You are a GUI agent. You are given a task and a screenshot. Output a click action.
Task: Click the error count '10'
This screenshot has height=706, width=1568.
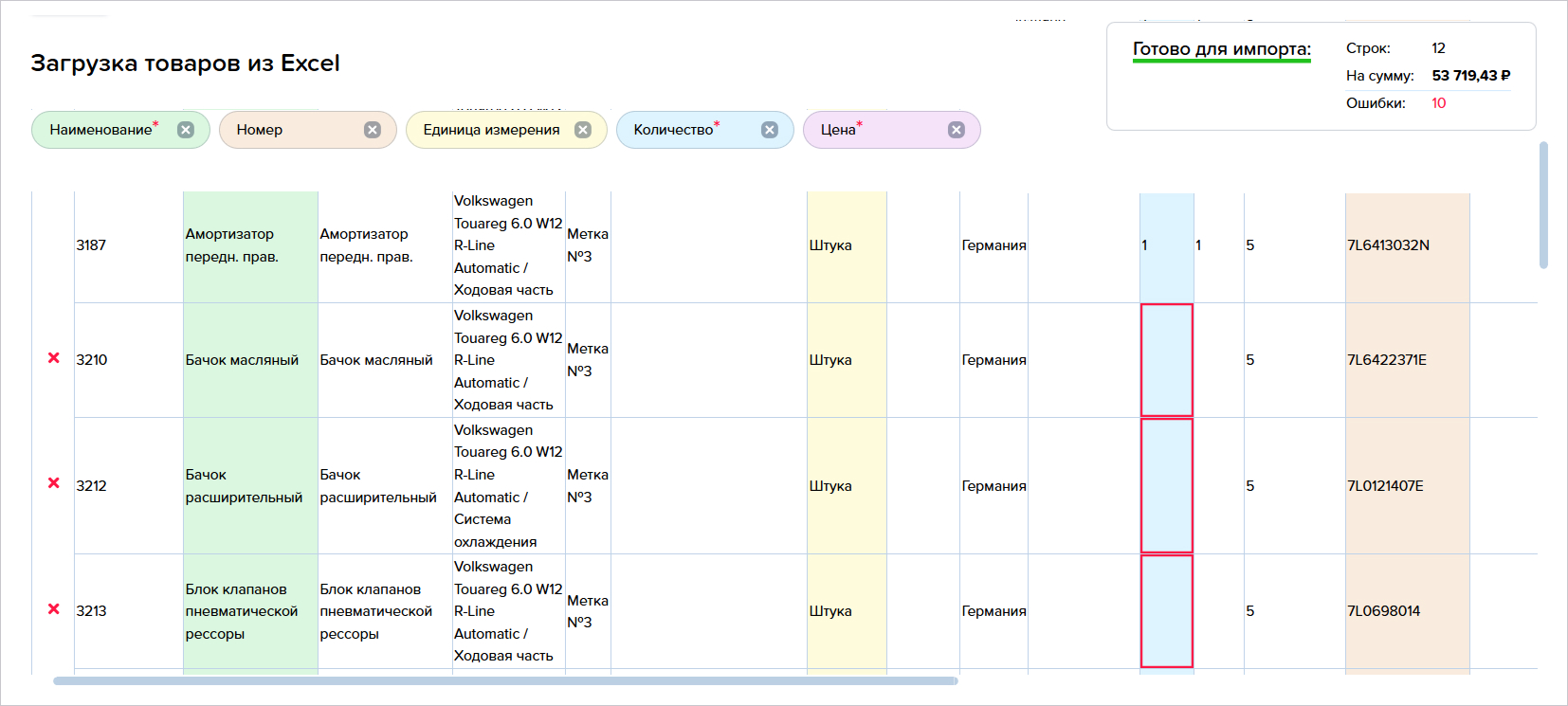point(1438,103)
